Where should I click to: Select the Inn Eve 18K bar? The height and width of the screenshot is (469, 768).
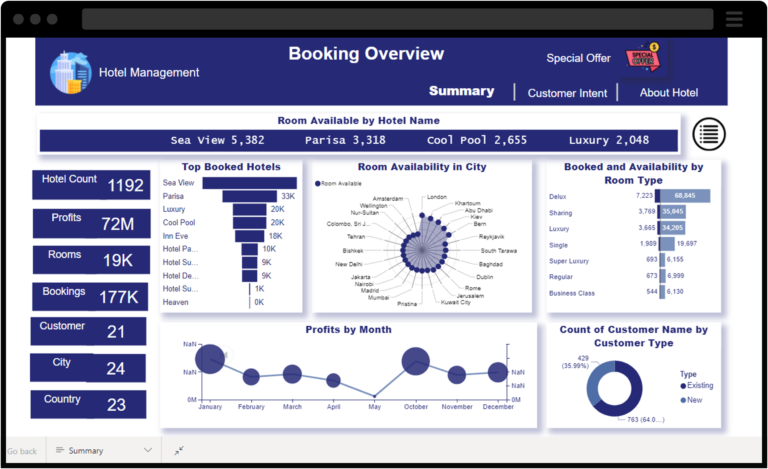(250, 236)
